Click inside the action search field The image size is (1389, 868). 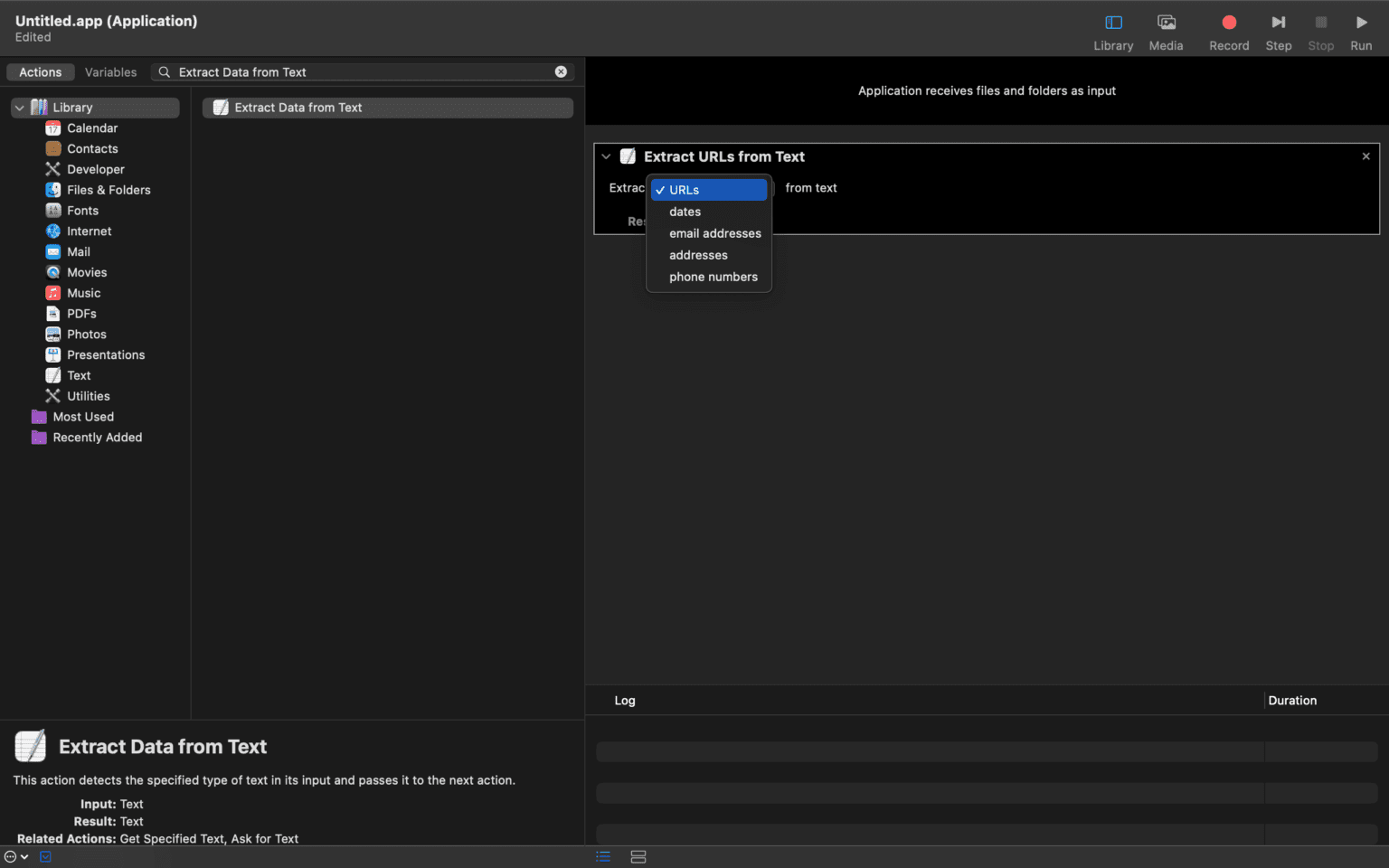tap(362, 72)
